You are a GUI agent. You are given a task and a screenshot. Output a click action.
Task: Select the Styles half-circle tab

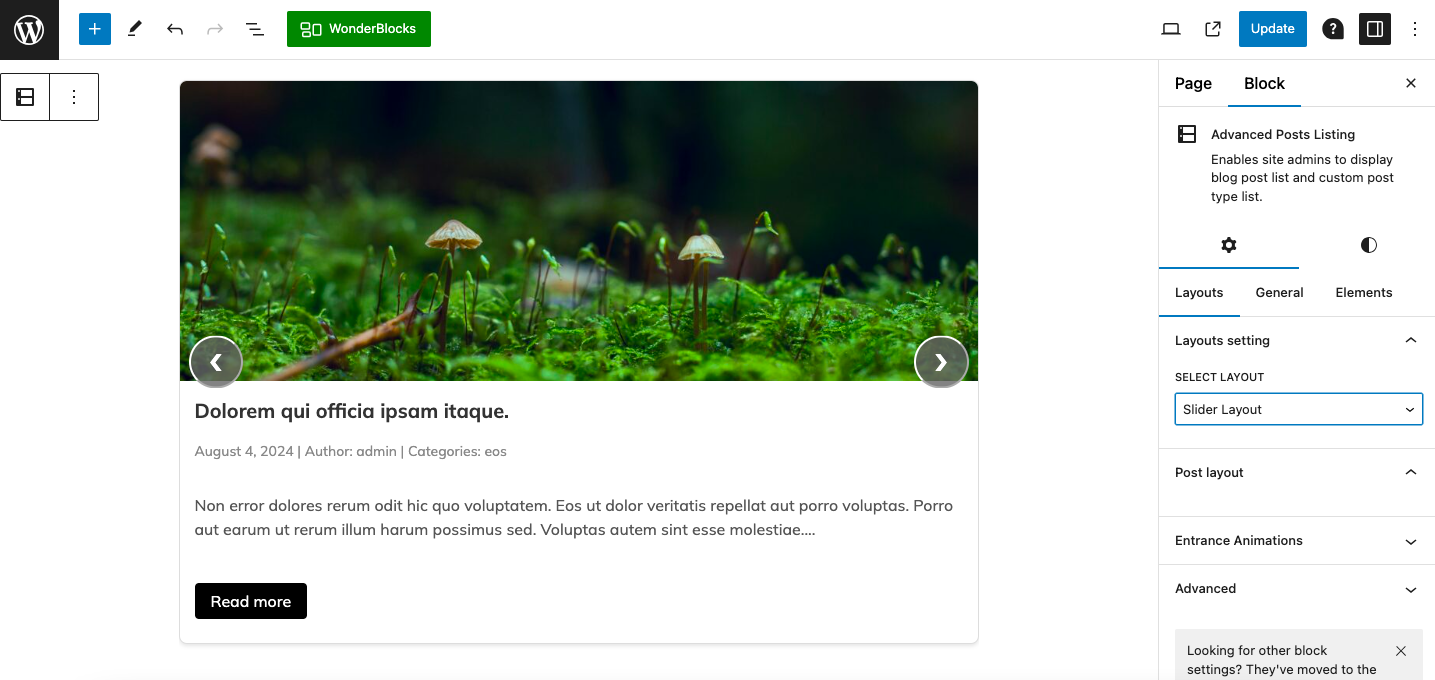coord(1369,245)
